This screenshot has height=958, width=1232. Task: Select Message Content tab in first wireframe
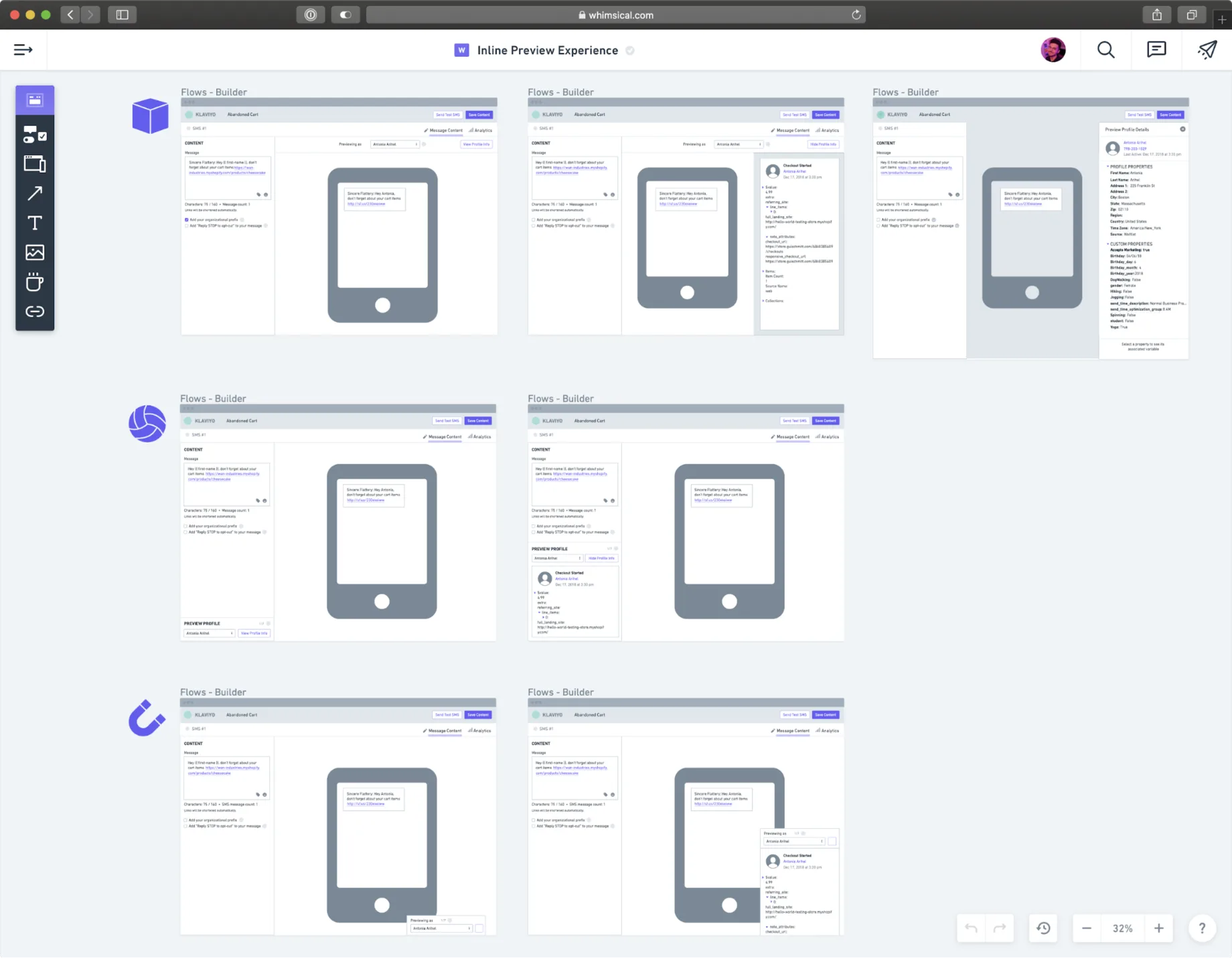(x=443, y=131)
